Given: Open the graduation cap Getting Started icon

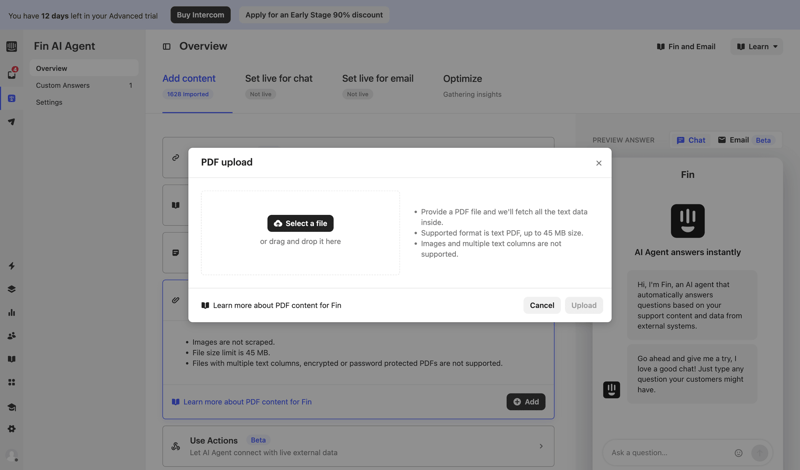Looking at the screenshot, I should coord(11,407).
